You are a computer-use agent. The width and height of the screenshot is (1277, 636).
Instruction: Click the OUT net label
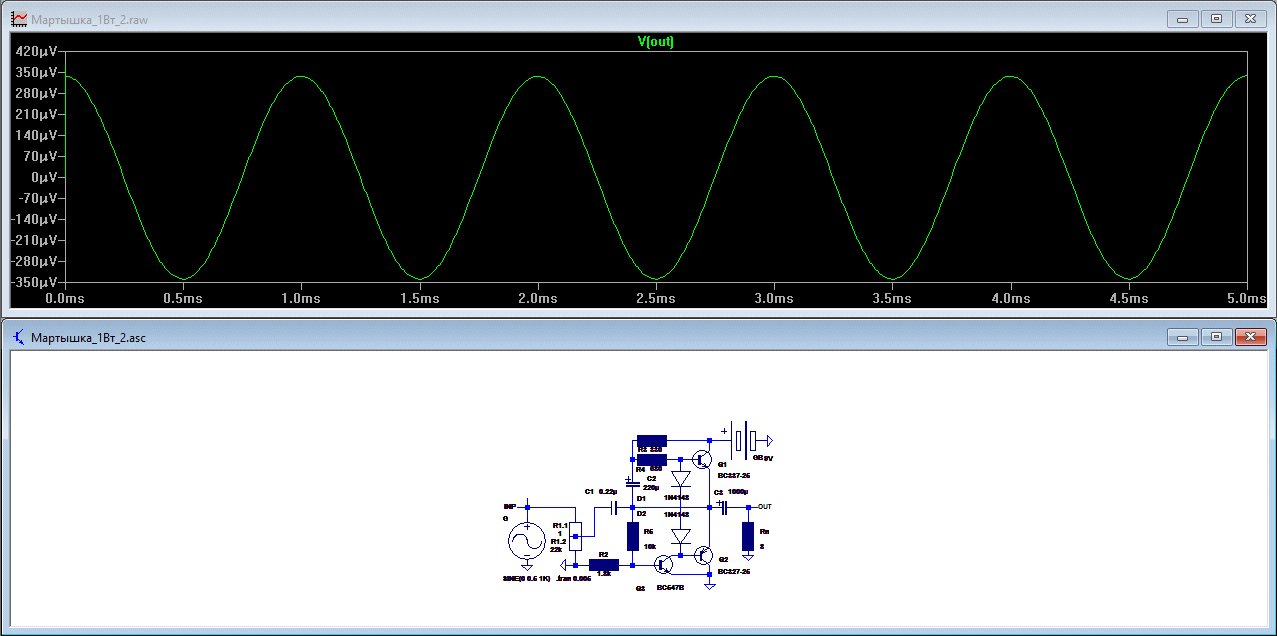click(765, 507)
